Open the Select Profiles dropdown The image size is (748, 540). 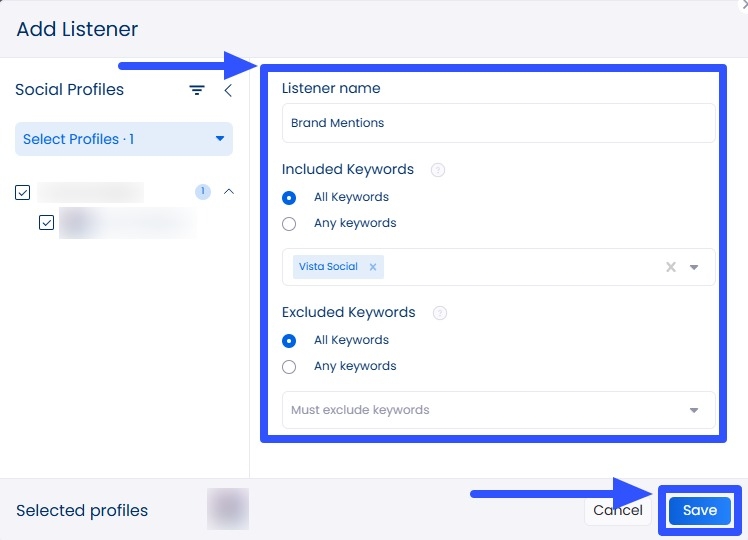coord(124,139)
